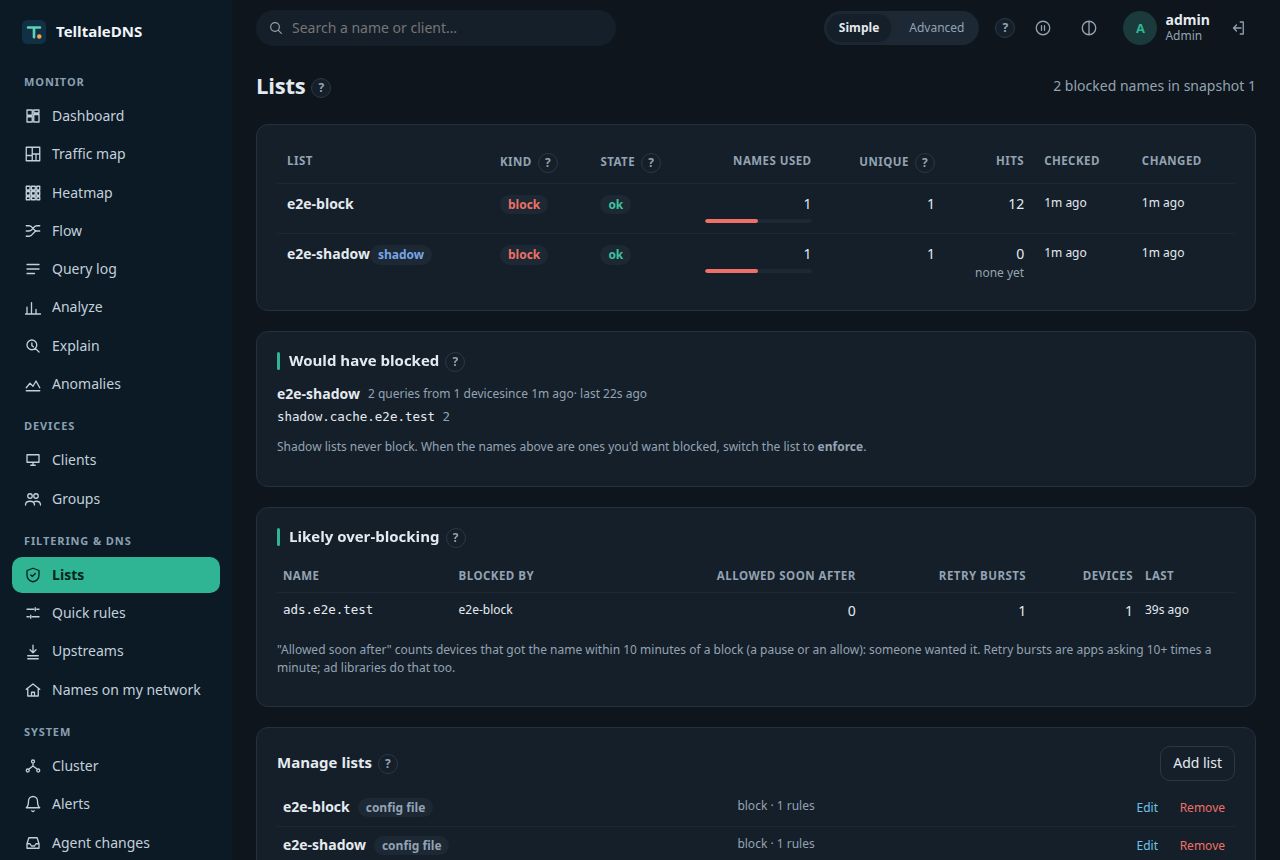Open the Flow view
The image size is (1280, 860).
click(x=116, y=231)
